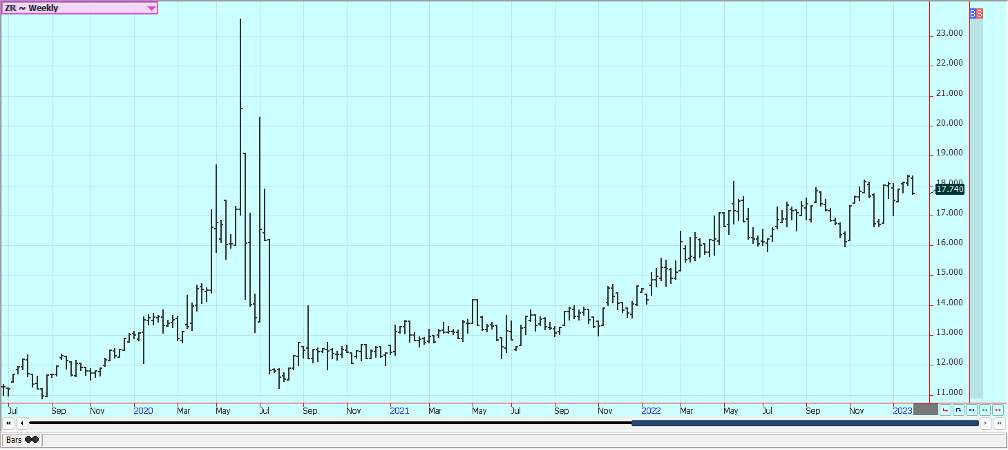Click the 2022 year label on time axis
Viewport: 1008px width, 450px height.
click(651, 410)
